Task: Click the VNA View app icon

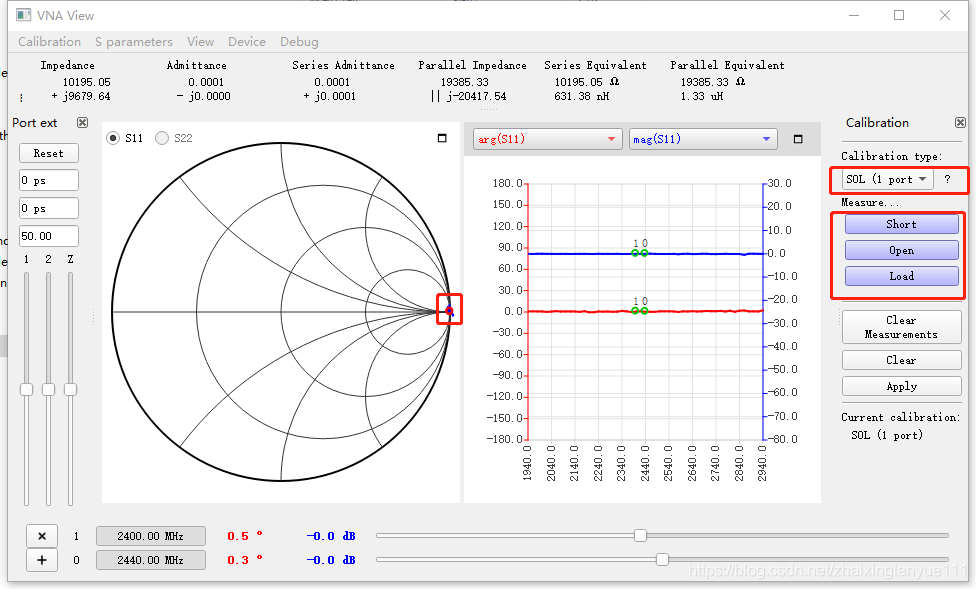Action: pos(24,15)
